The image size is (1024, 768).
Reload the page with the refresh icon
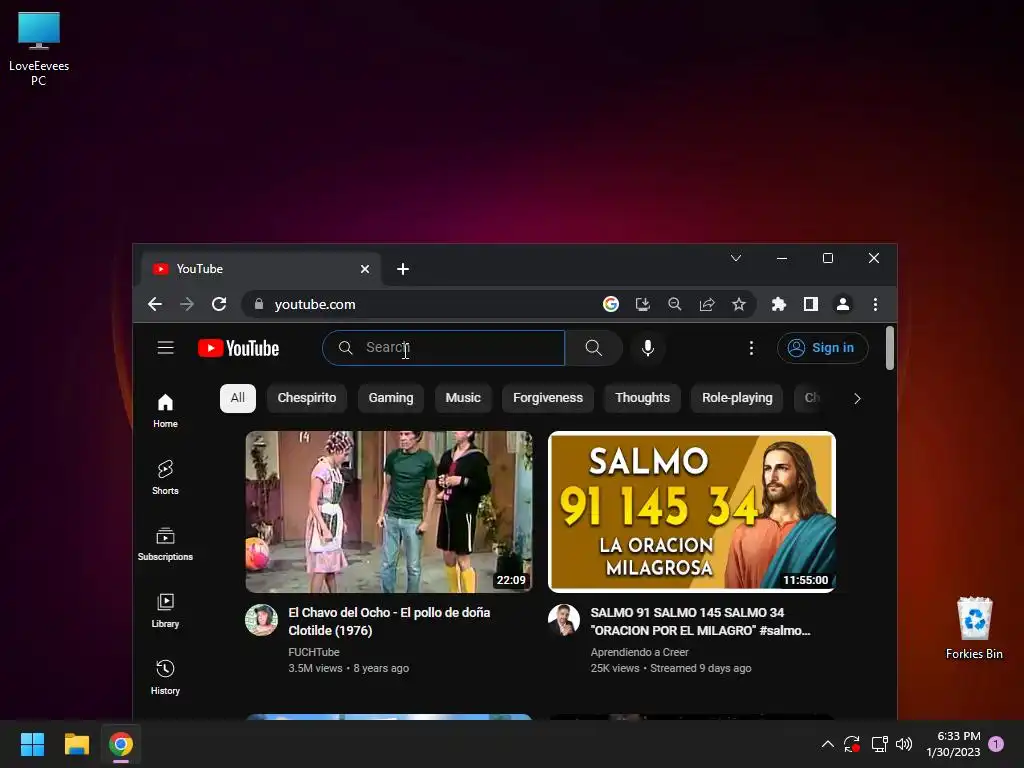click(219, 304)
